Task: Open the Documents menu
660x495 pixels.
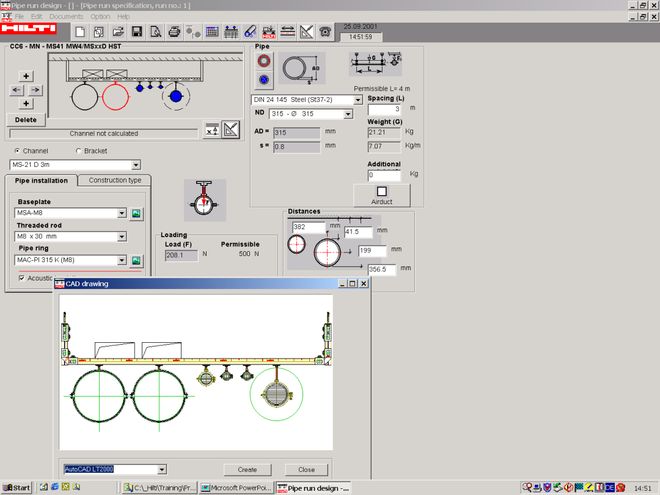Action: point(66,17)
